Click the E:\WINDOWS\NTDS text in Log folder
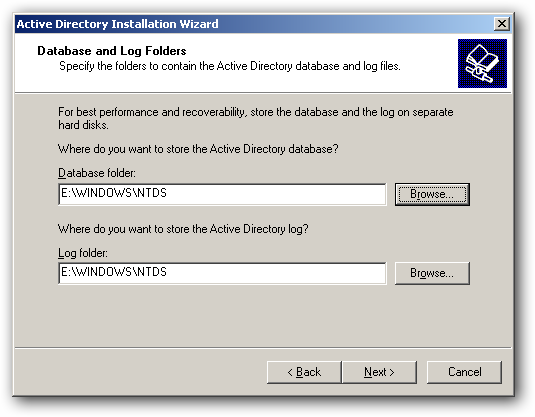Viewport: 535px width, 417px height. 114,272
